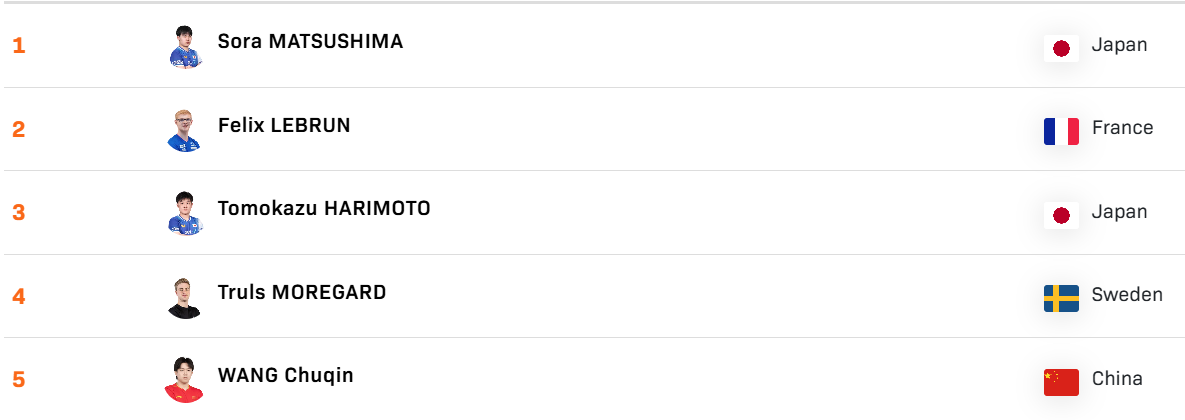Click Felix Lebrun's player avatar
Viewport: 1185px width, 420px height.
coord(184,130)
